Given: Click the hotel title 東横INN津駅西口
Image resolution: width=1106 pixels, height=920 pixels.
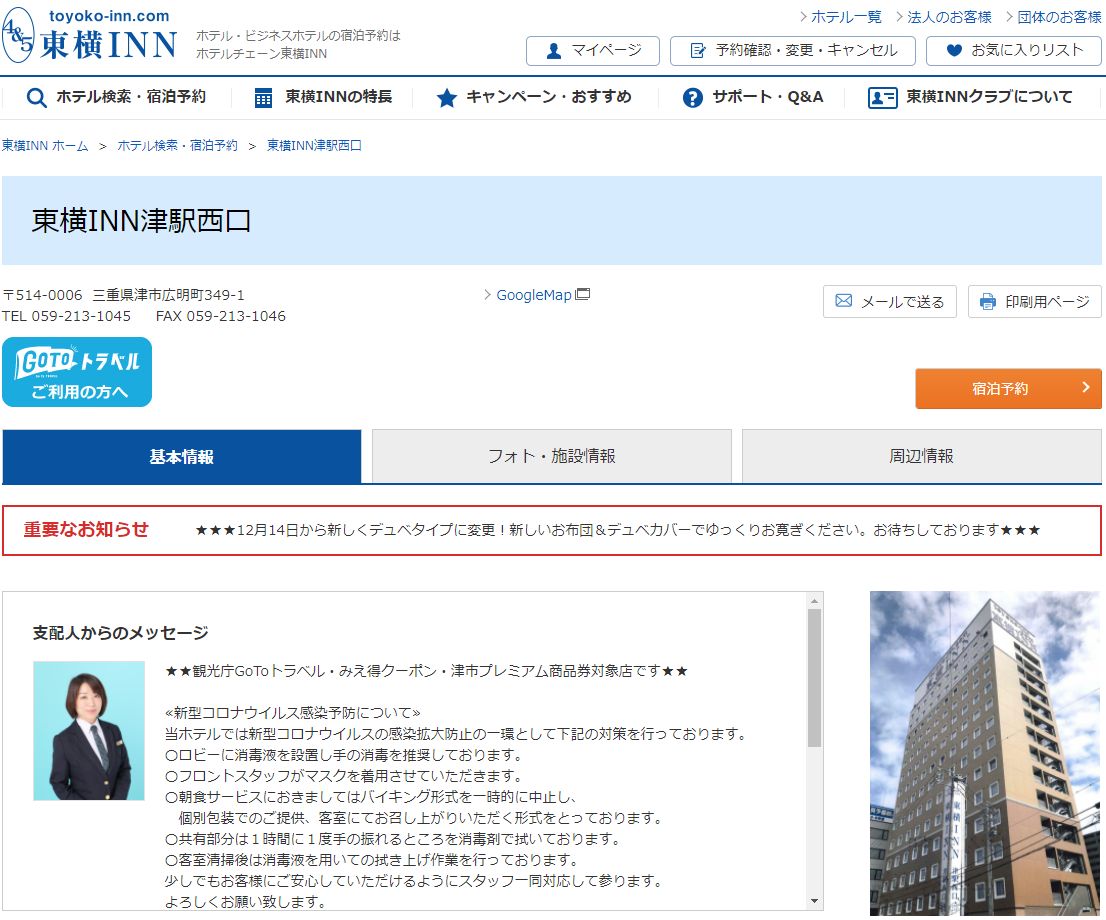Looking at the screenshot, I should 141,221.
